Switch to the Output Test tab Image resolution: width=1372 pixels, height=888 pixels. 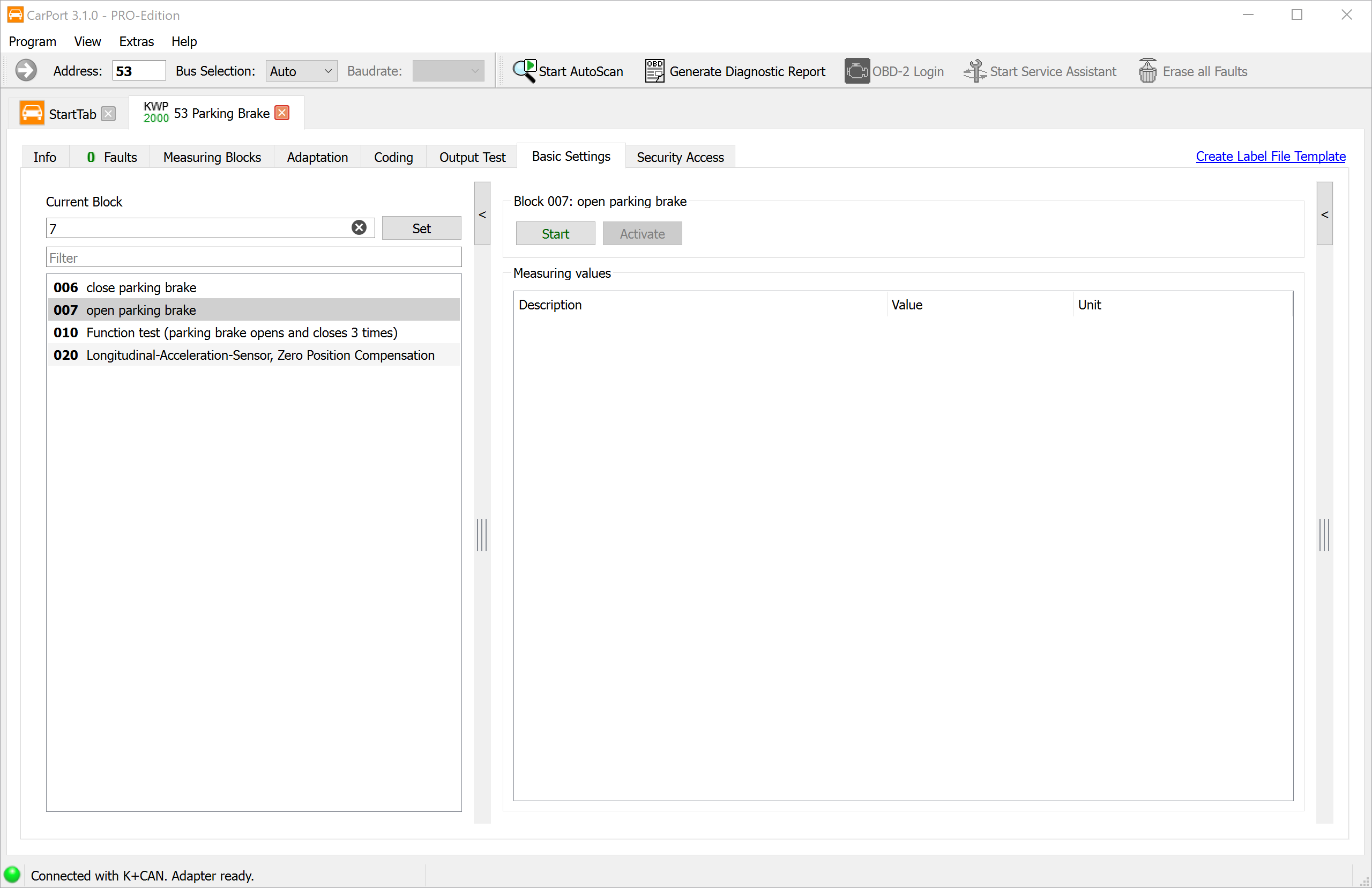click(473, 157)
